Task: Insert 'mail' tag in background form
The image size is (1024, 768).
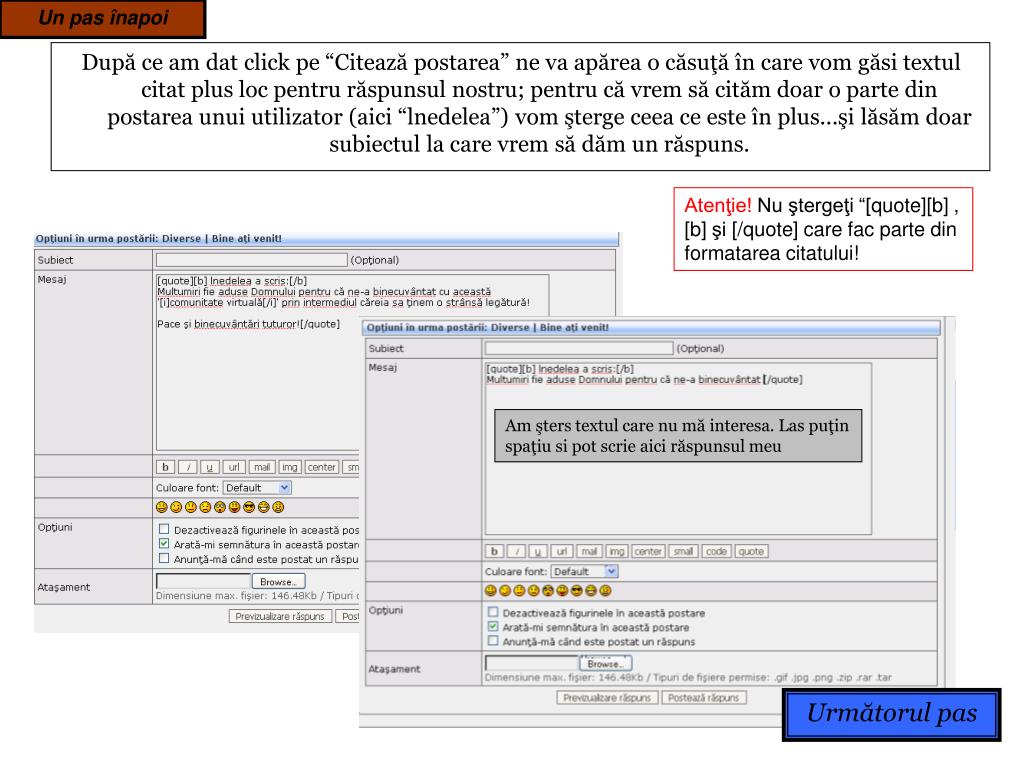Action: point(262,467)
